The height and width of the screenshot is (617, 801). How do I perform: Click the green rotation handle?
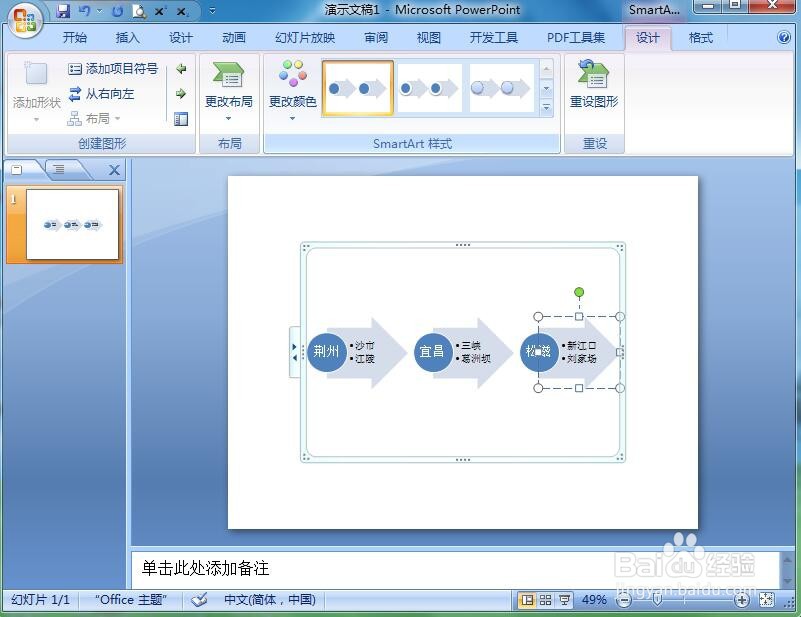coord(579,292)
